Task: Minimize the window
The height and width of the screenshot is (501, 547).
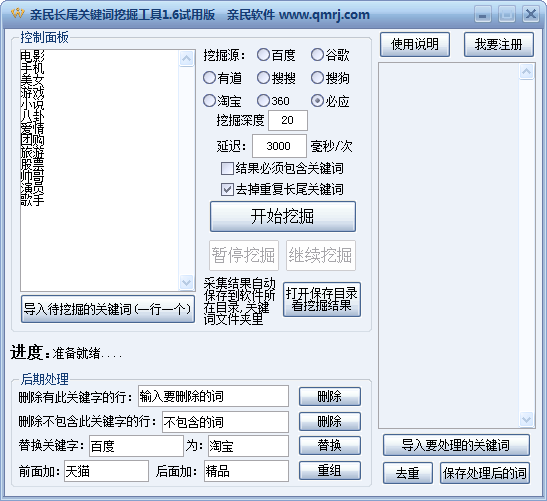Action: (483, 15)
